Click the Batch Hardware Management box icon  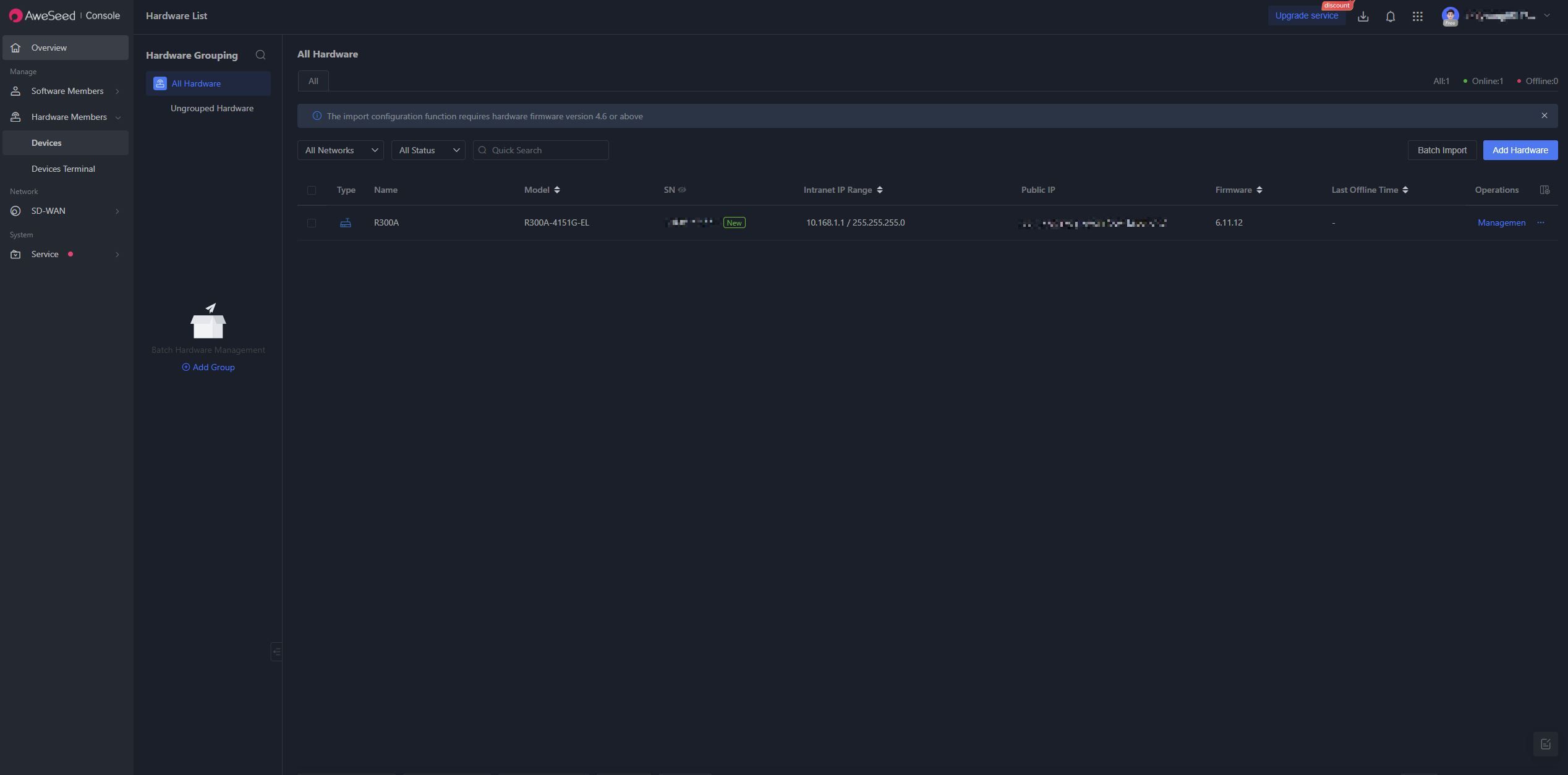(208, 321)
